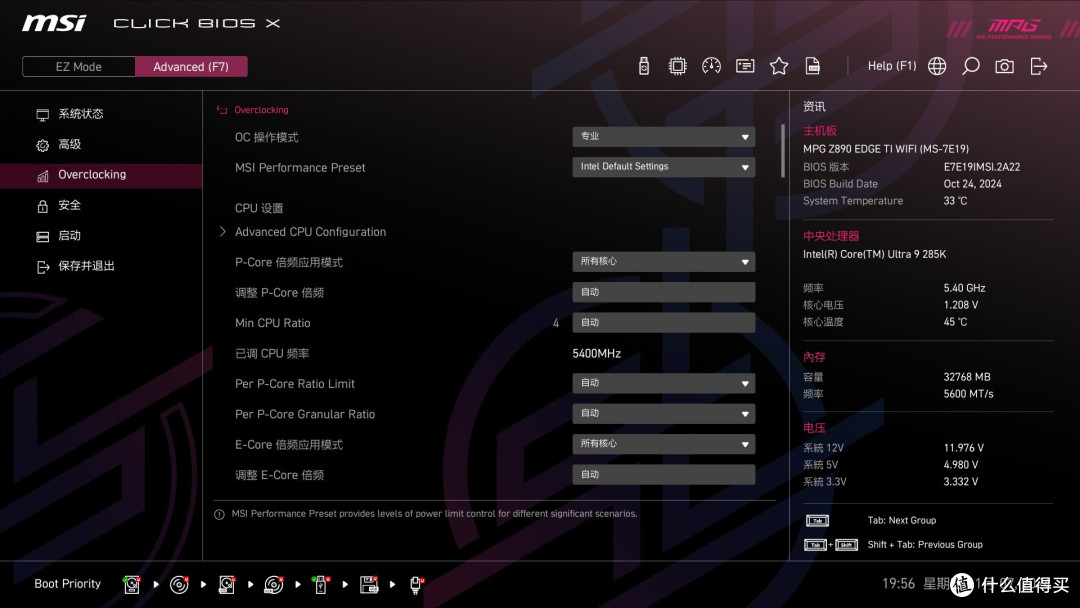Open Per P-Core Granular Ratio dropdown
Screen dimensions: 1080x608
pos(663,413)
